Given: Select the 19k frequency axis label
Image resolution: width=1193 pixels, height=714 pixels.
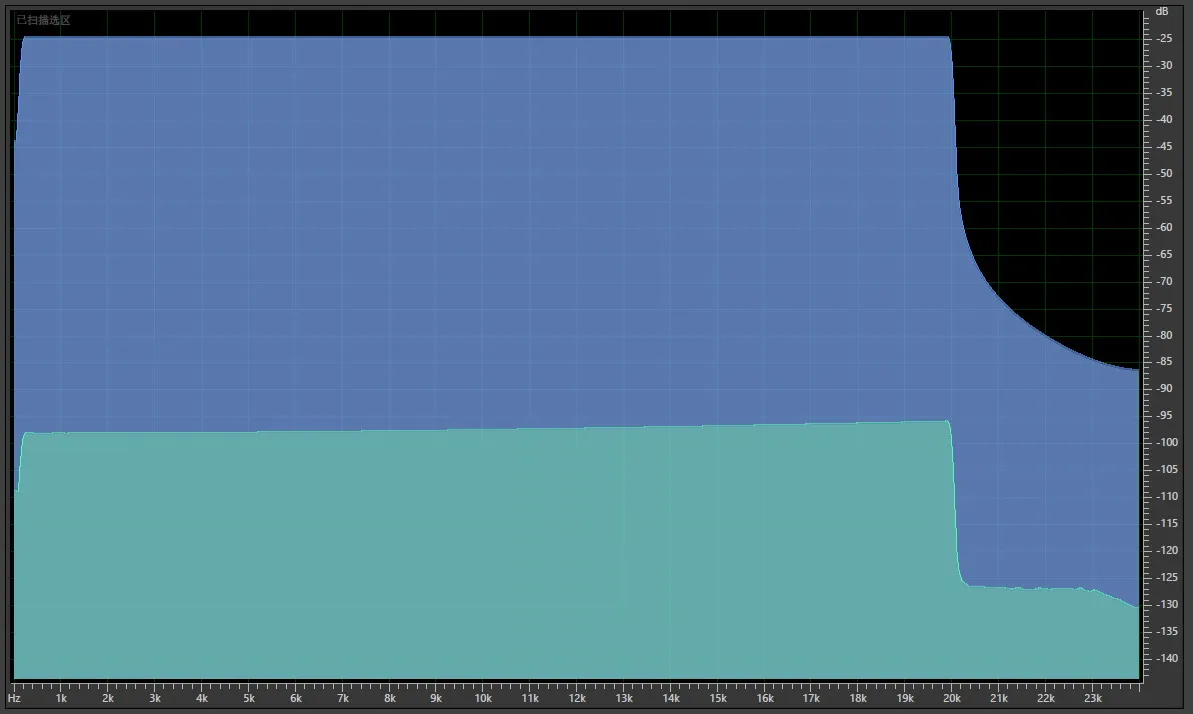Looking at the screenshot, I should tap(905, 698).
